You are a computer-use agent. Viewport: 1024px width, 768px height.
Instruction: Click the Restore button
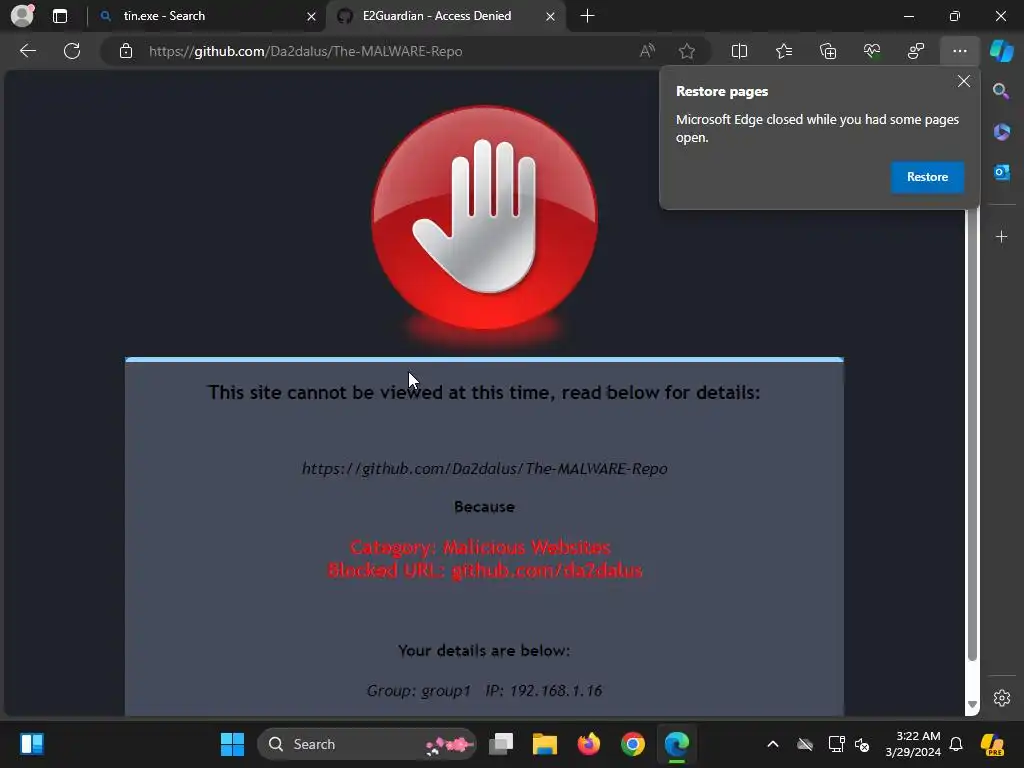pos(927,177)
